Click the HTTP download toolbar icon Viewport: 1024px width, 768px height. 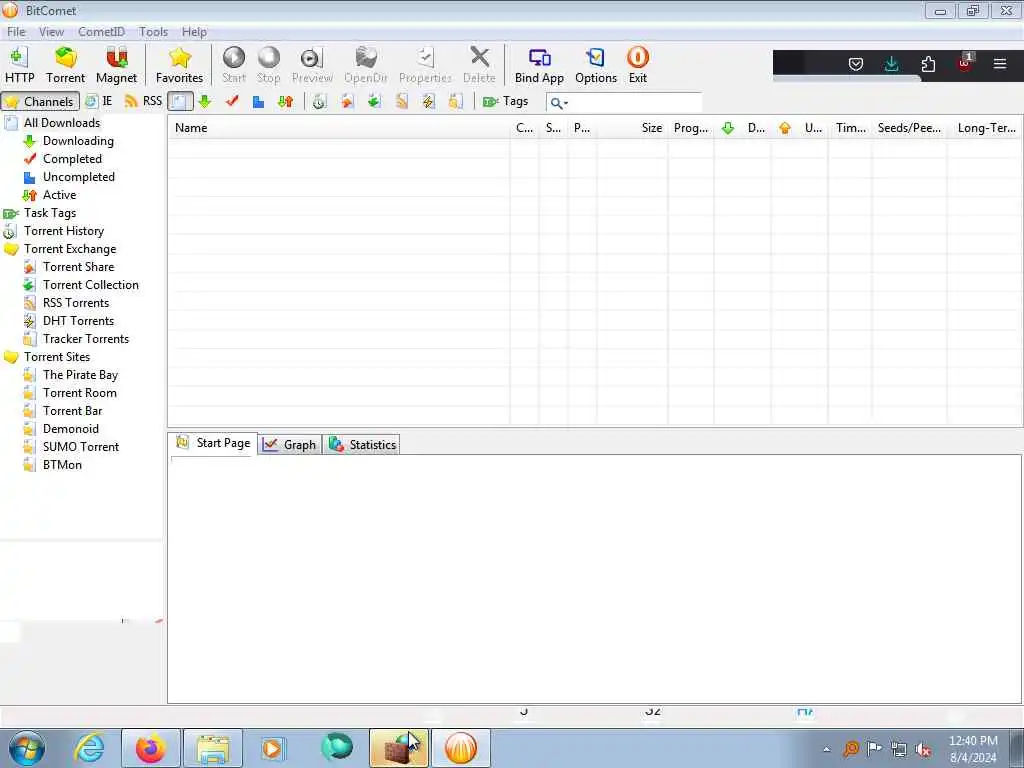point(20,65)
